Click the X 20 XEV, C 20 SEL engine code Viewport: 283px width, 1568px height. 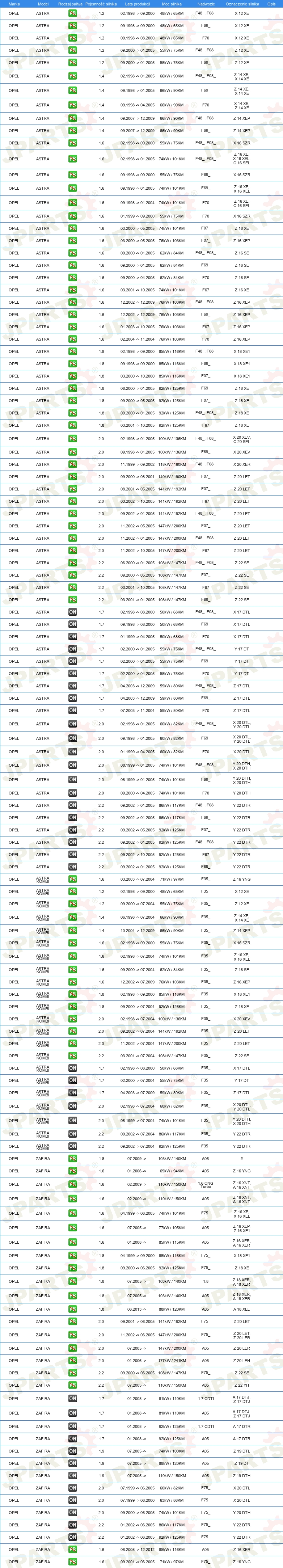click(242, 439)
